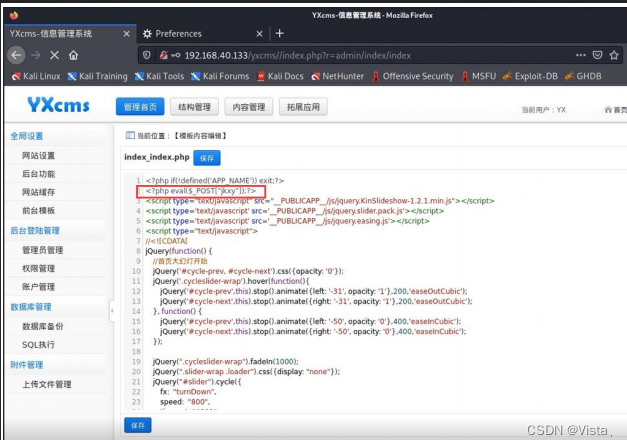Click the jQuery(function() { code line

[179, 251]
